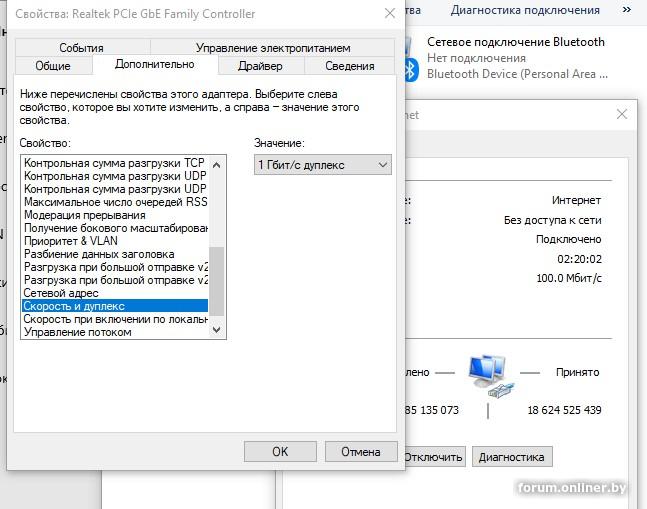
Task: Click the property list scroll up arrow
Action: 217,165
